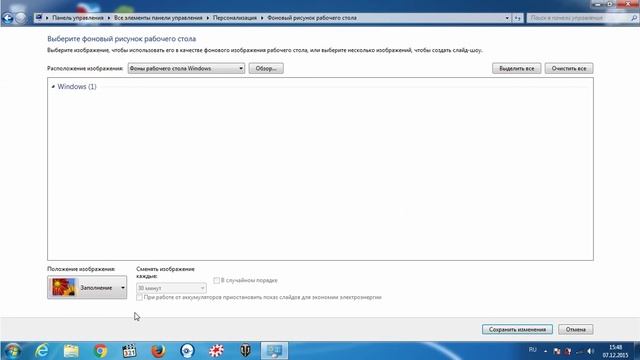Screen dimensions: 640x360
Task: Open Windows Explorer folder from taskbar
Action: click(71, 351)
